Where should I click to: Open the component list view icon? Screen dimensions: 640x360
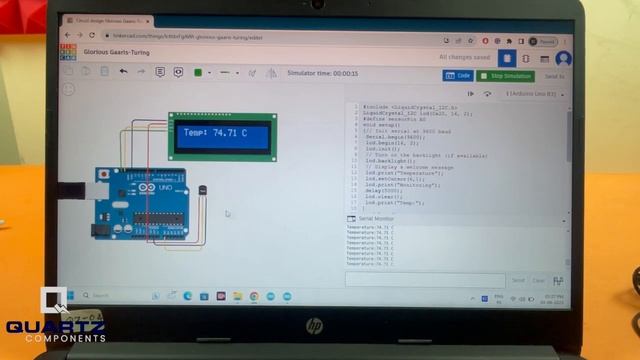click(x=544, y=59)
